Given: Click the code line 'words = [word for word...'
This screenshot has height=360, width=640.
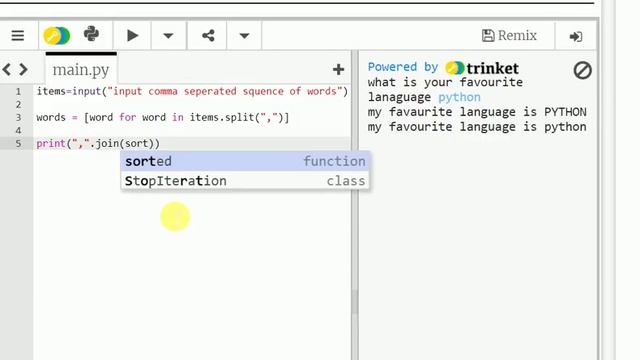Looking at the screenshot, I should coord(162,118).
